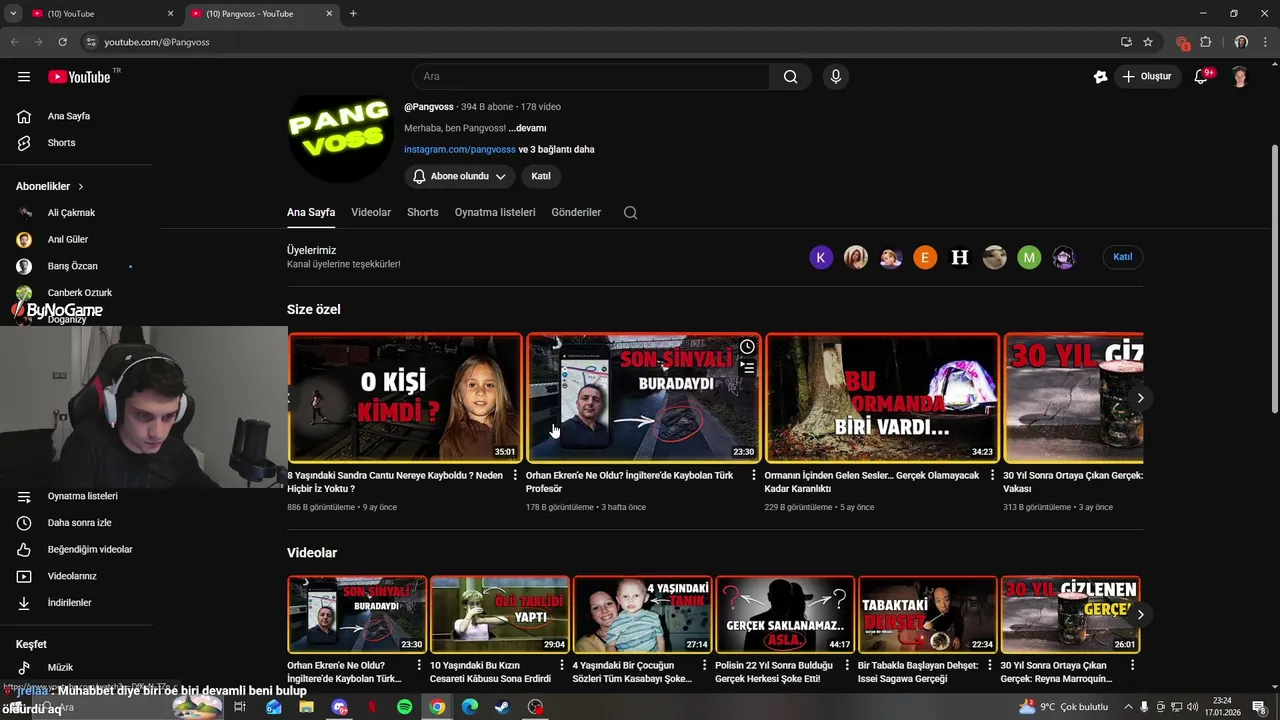Viewport: 1280px width, 720px height.
Task: Open Chrome three-dot menu
Action: tap(1265, 42)
